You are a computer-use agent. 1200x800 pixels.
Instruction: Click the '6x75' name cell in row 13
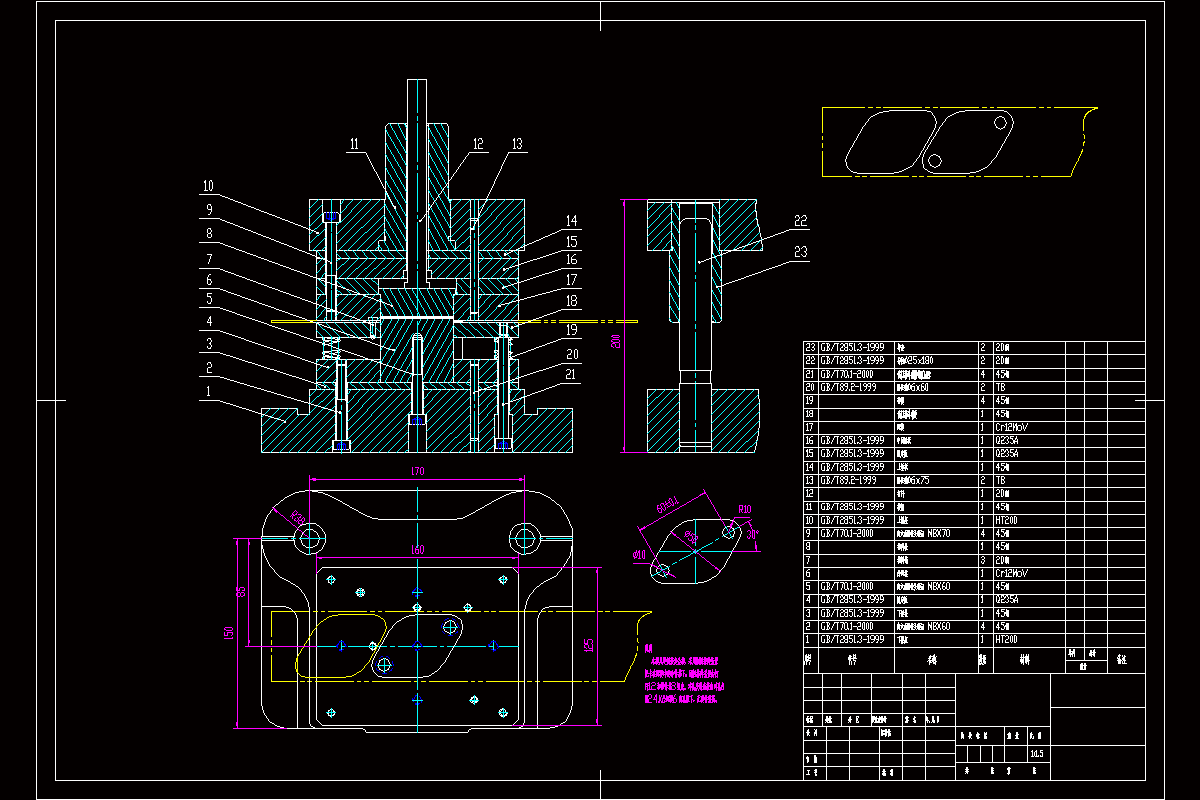point(914,480)
